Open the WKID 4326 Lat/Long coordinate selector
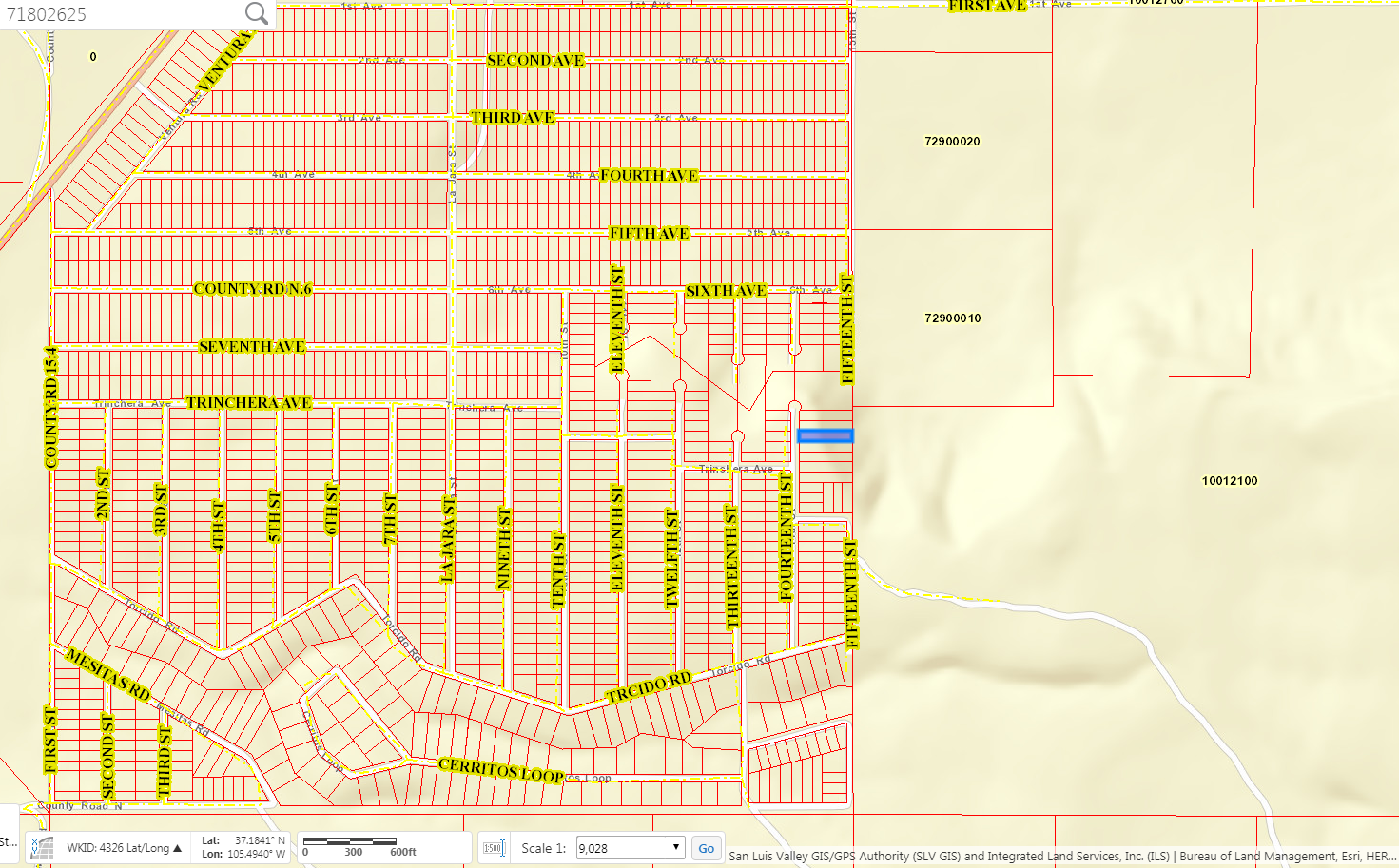Viewport: 1399px width, 868px height. 124,848
